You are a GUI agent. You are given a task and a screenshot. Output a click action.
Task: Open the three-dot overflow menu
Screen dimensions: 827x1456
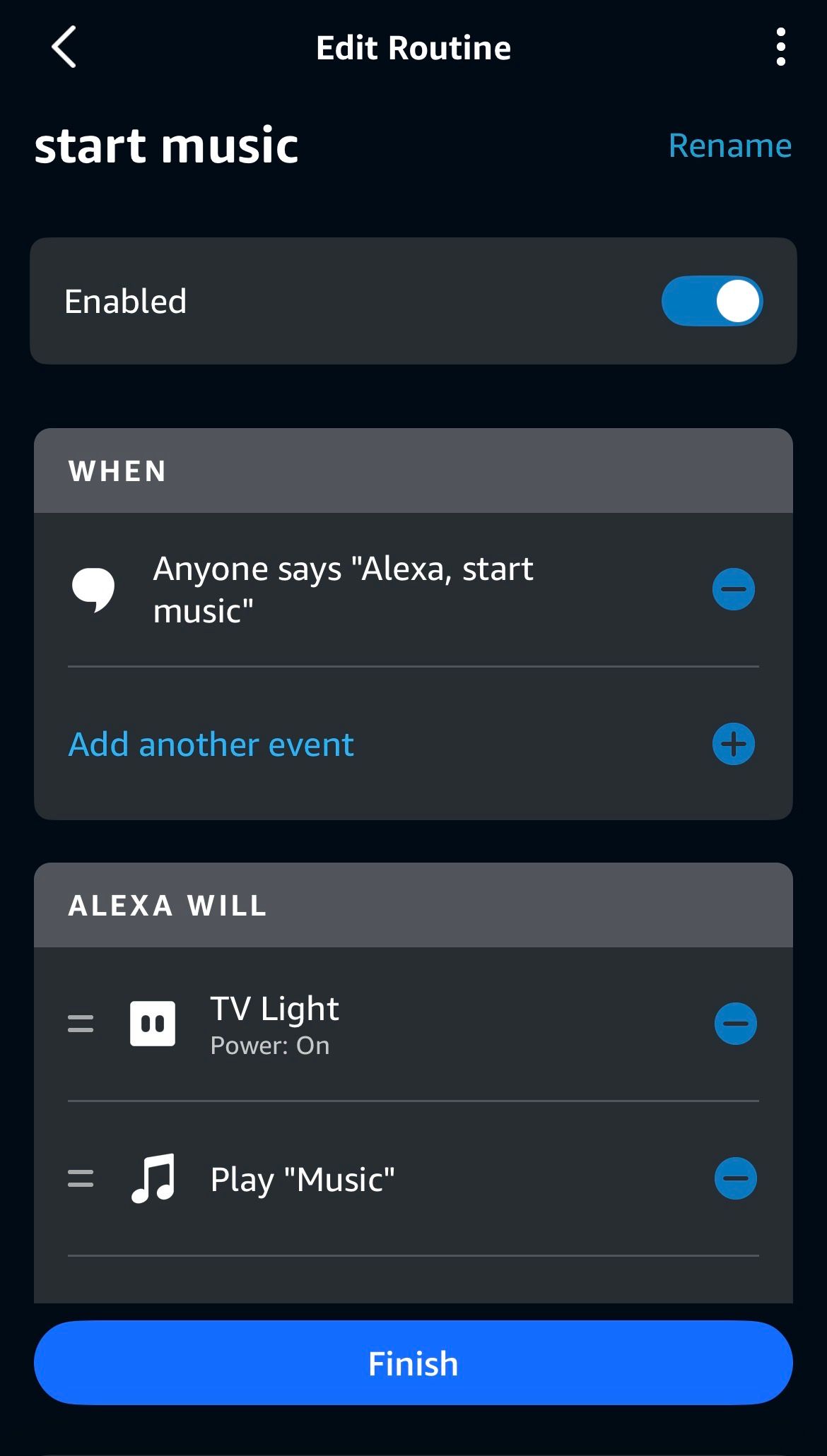tap(780, 47)
